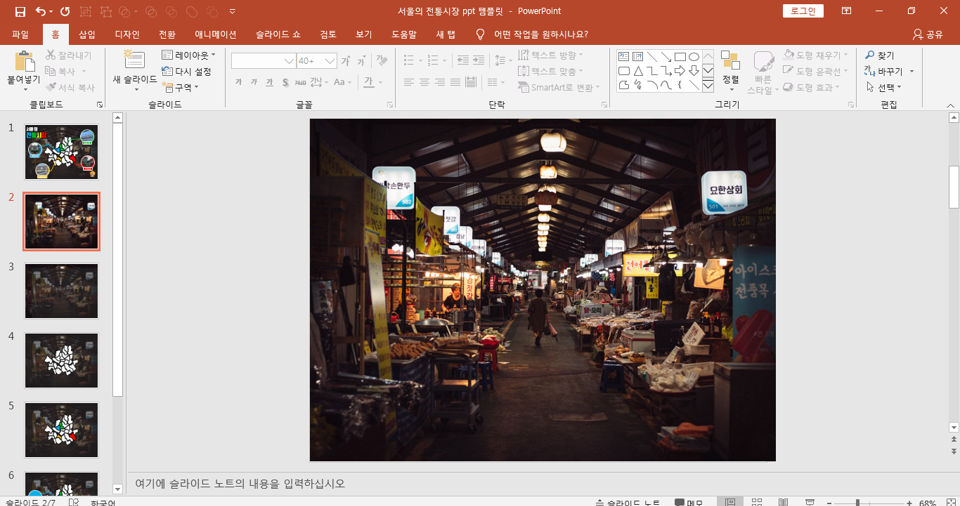This screenshot has height=506, width=960.
Task: Click the 로그인 sign-in button
Action: pyautogui.click(x=803, y=11)
